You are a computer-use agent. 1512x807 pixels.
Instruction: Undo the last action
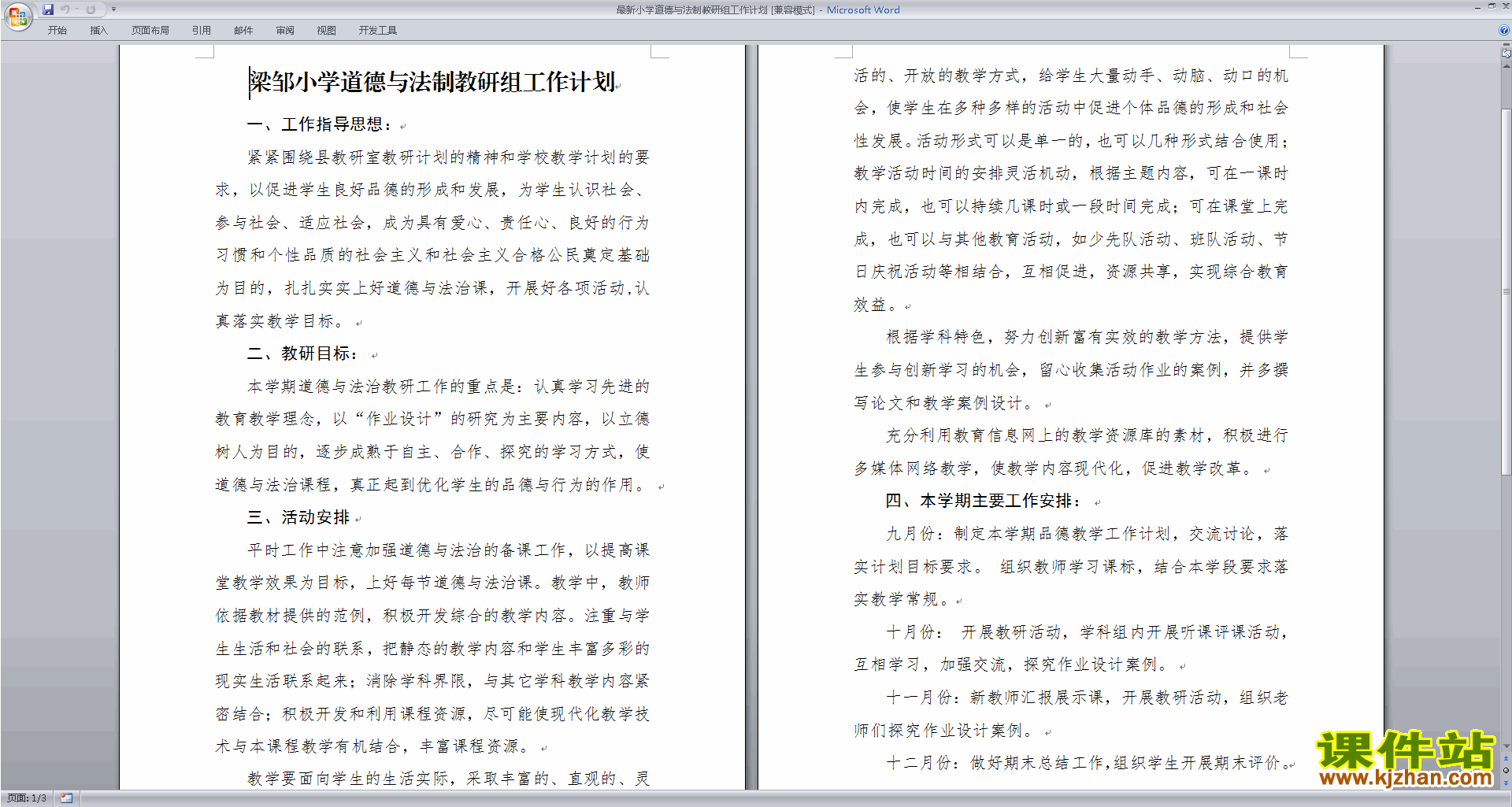(65, 9)
